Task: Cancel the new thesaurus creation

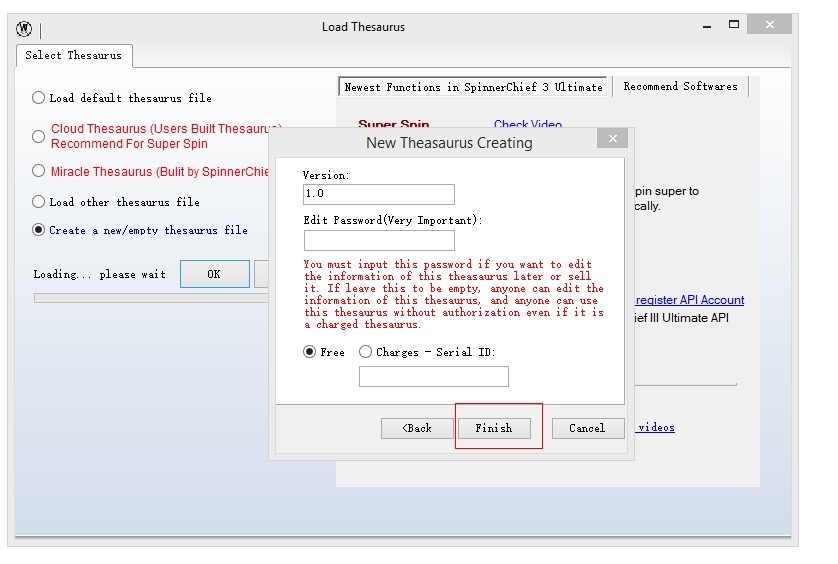Action: point(587,428)
